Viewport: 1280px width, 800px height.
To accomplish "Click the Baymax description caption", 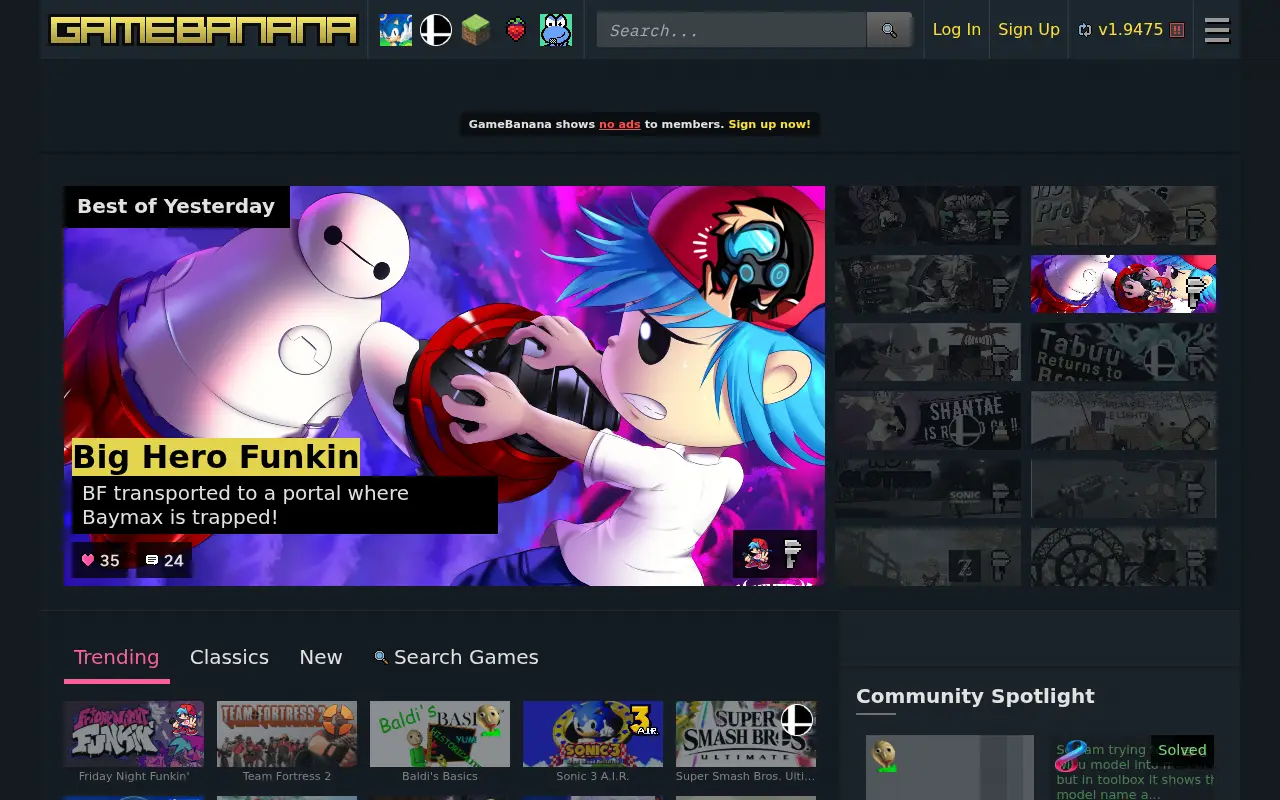I will point(285,505).
